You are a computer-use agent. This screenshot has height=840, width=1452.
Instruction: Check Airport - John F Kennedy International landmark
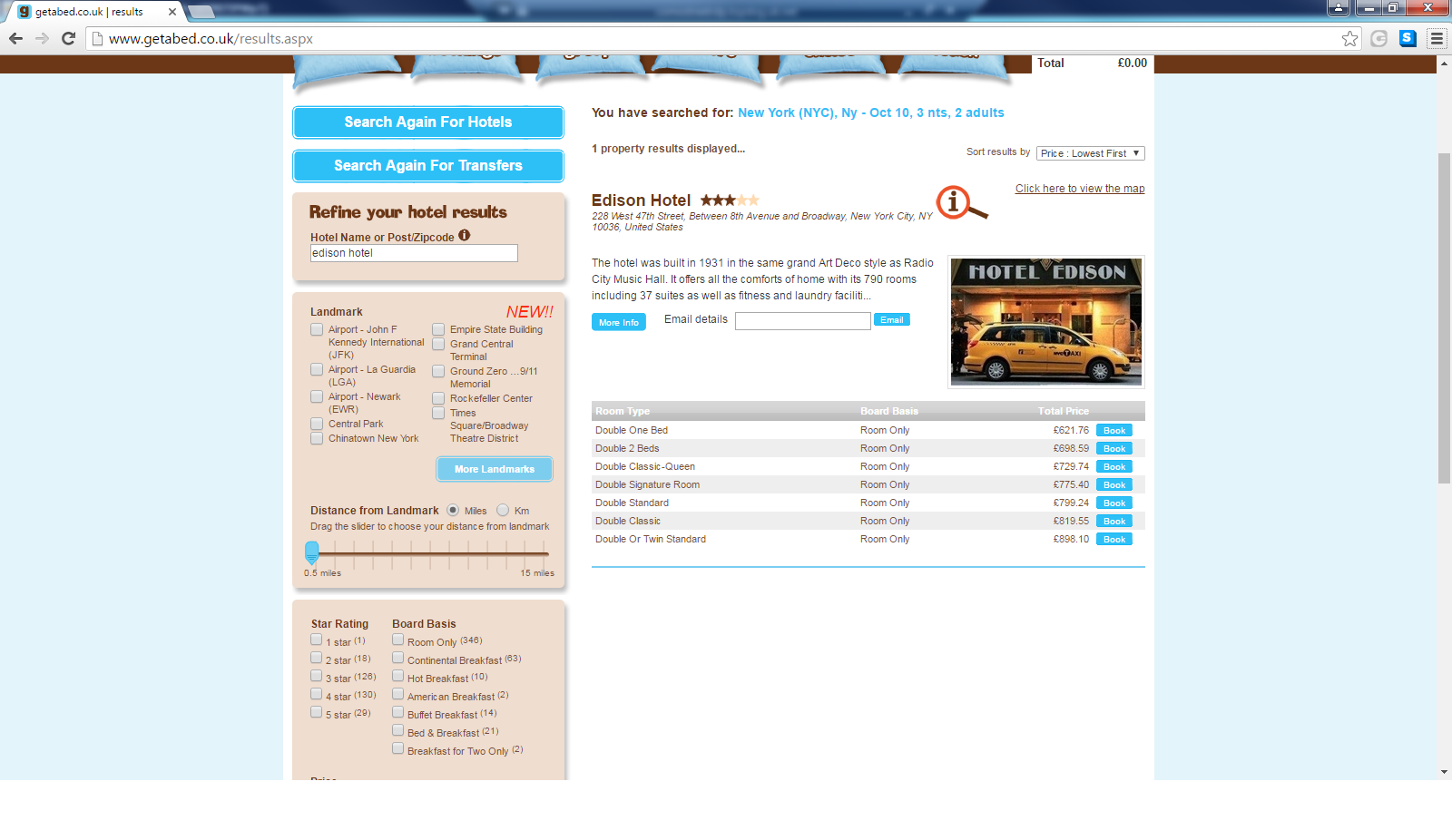point(317,329)
